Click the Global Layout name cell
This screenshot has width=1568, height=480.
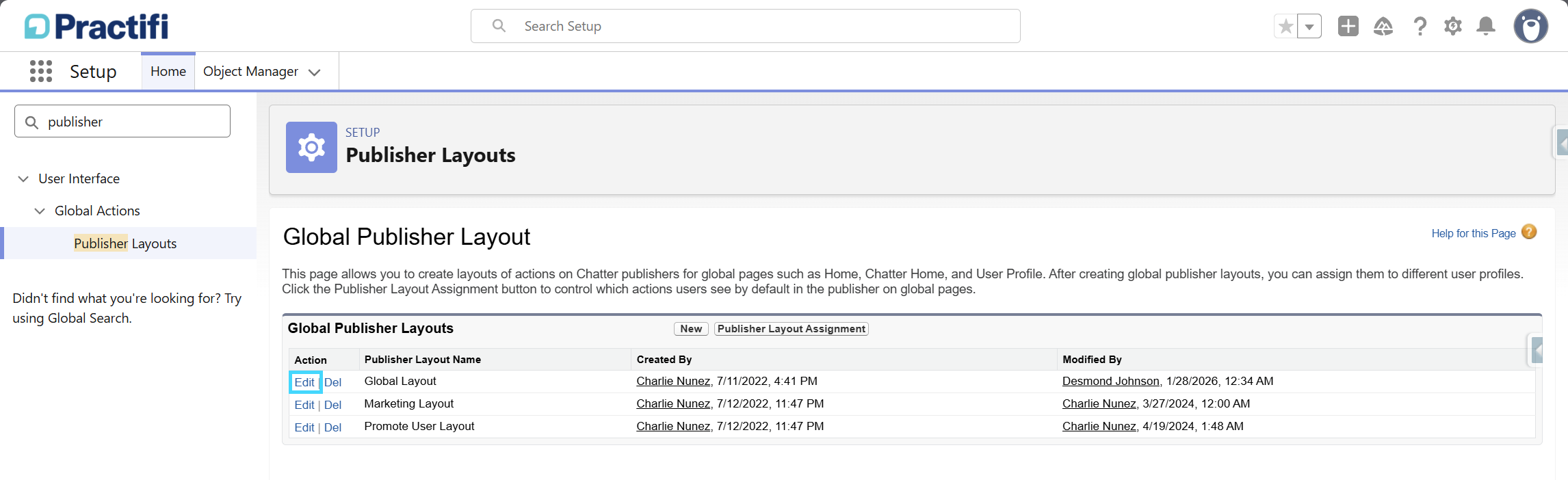point(400,381)
